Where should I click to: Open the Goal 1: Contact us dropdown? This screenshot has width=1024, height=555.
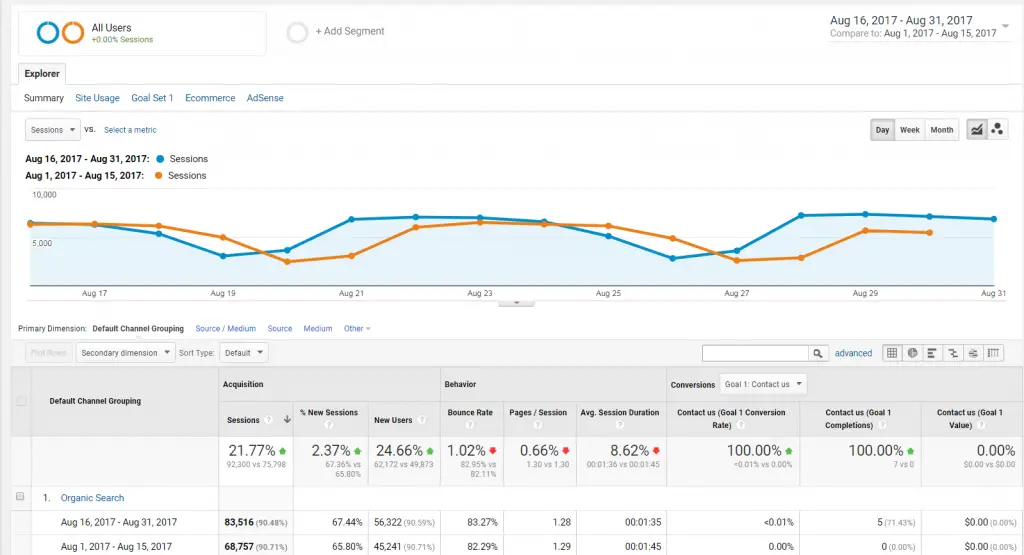point(763,384)
